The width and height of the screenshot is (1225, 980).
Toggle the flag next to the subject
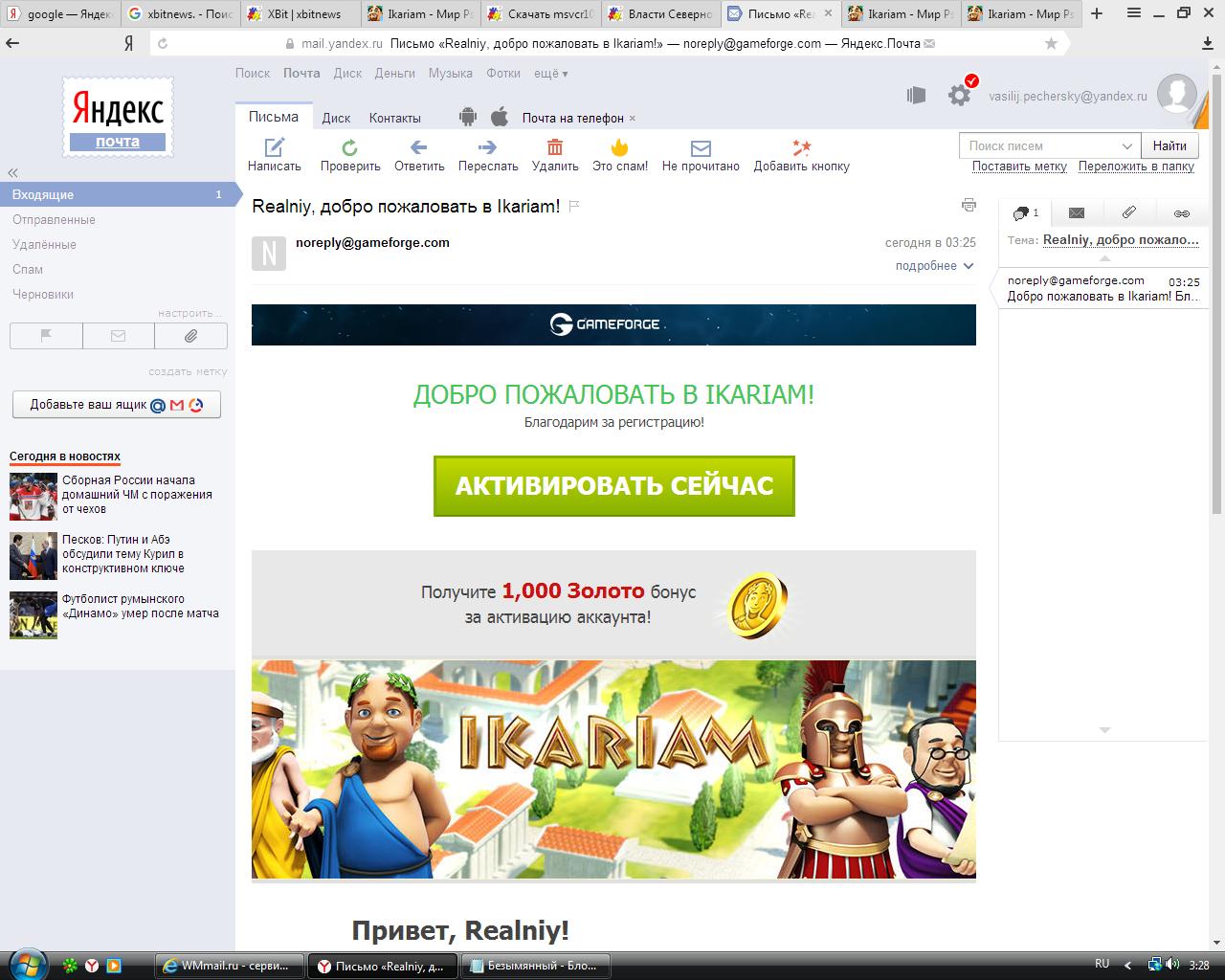click(x=574, y=206)
